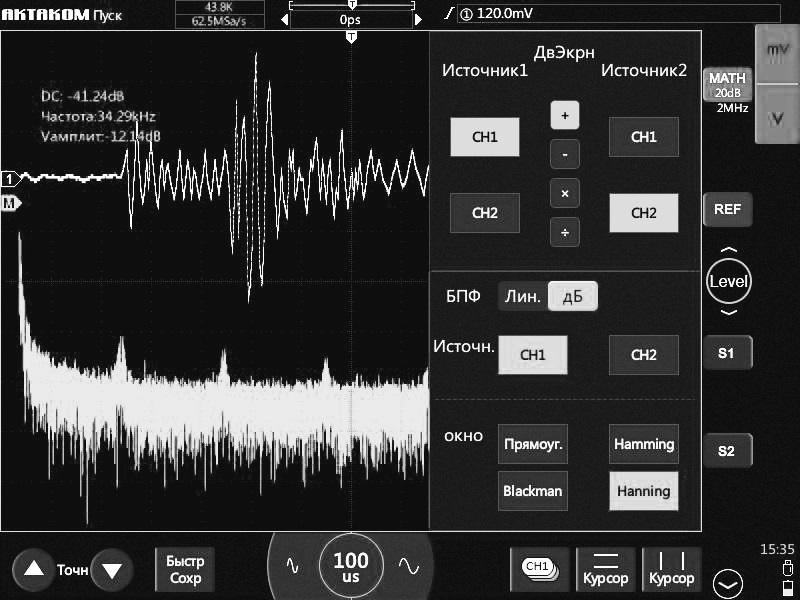Lower level with the down chevron below Level
Image resolution: width=800 pixels, height=600 pixels.
tap(728, 313)
